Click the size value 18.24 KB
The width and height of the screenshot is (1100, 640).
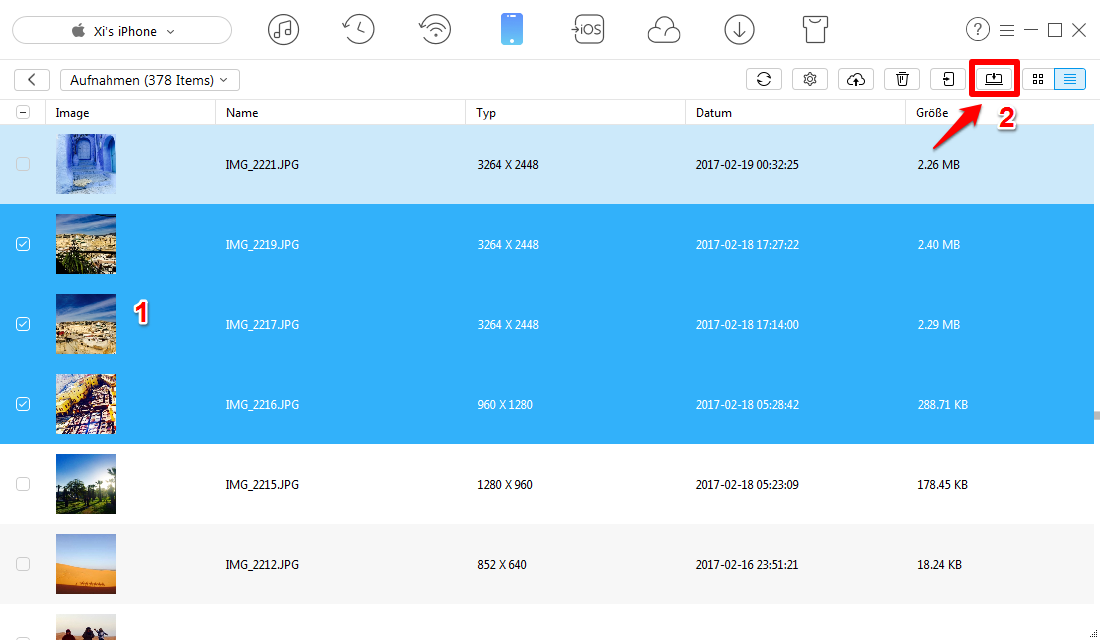[939, 565]
